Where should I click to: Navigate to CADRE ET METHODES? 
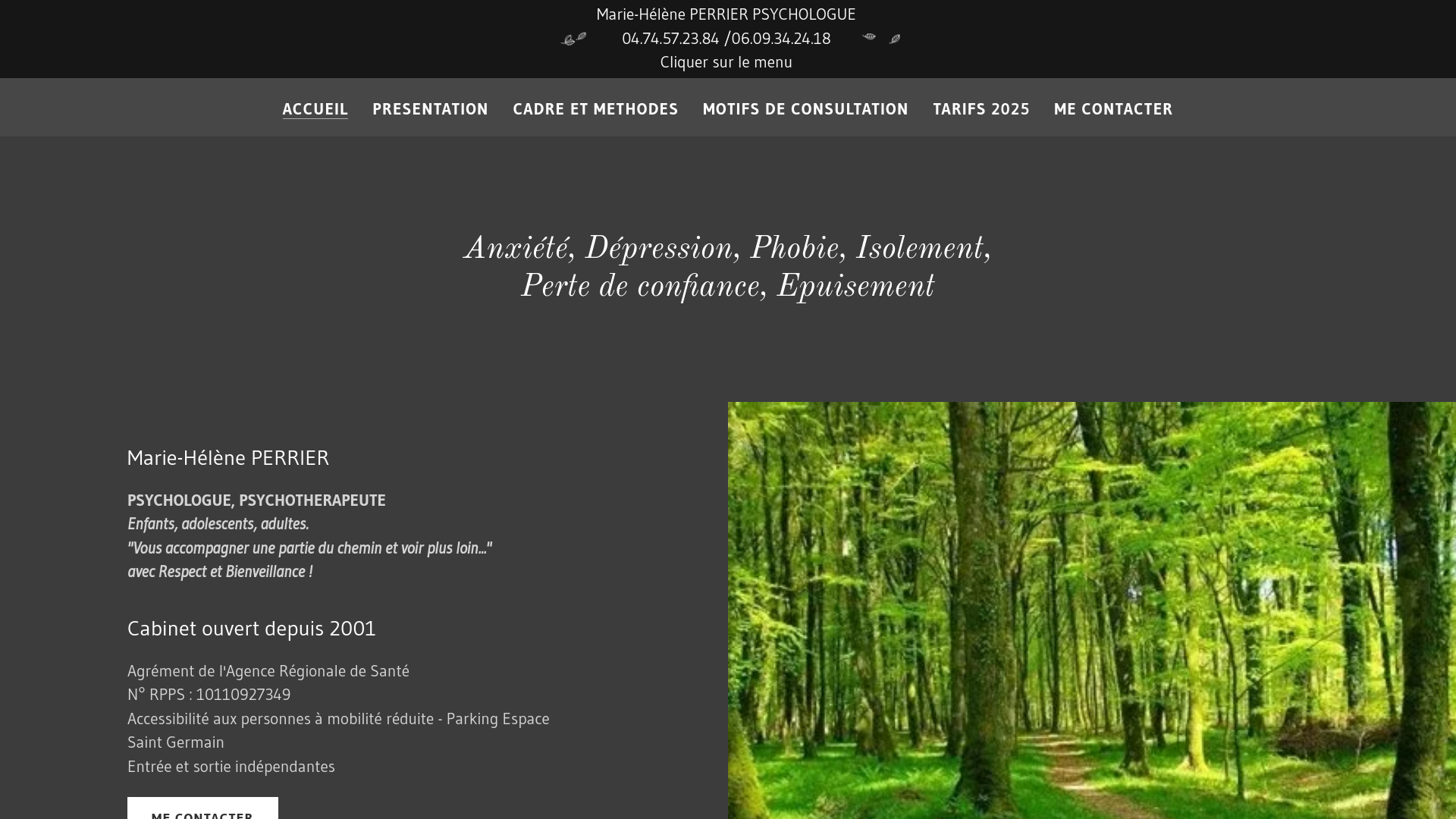pos(595,108)
